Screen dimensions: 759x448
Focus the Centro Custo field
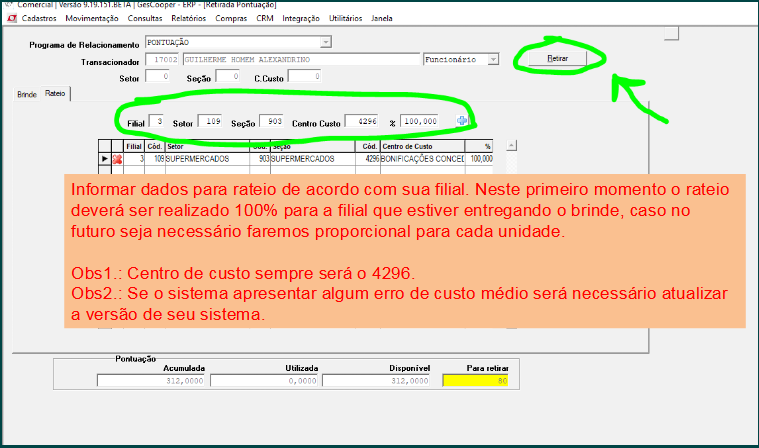[365, 121]
